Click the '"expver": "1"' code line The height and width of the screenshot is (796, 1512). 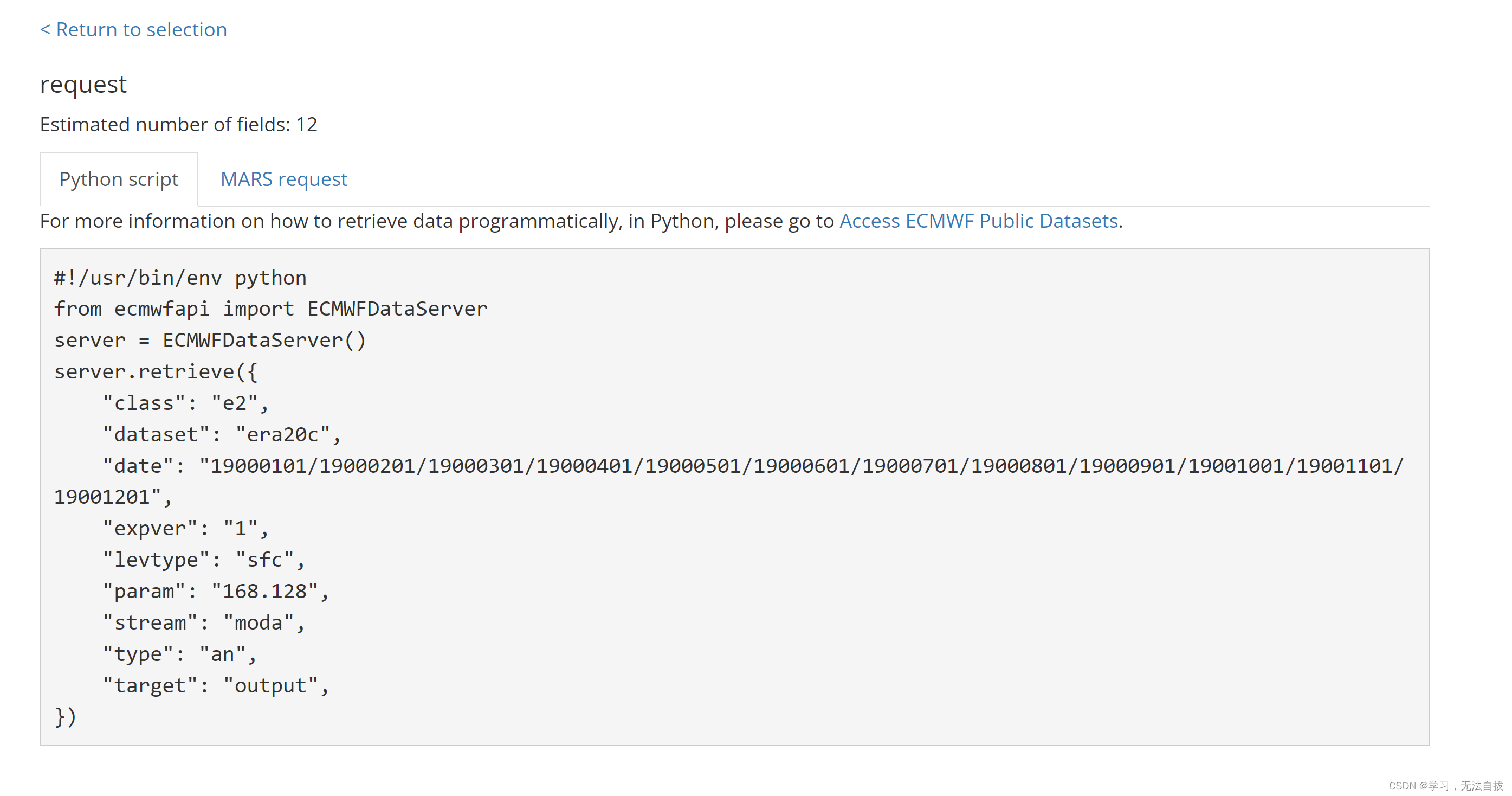click(185, 529)
